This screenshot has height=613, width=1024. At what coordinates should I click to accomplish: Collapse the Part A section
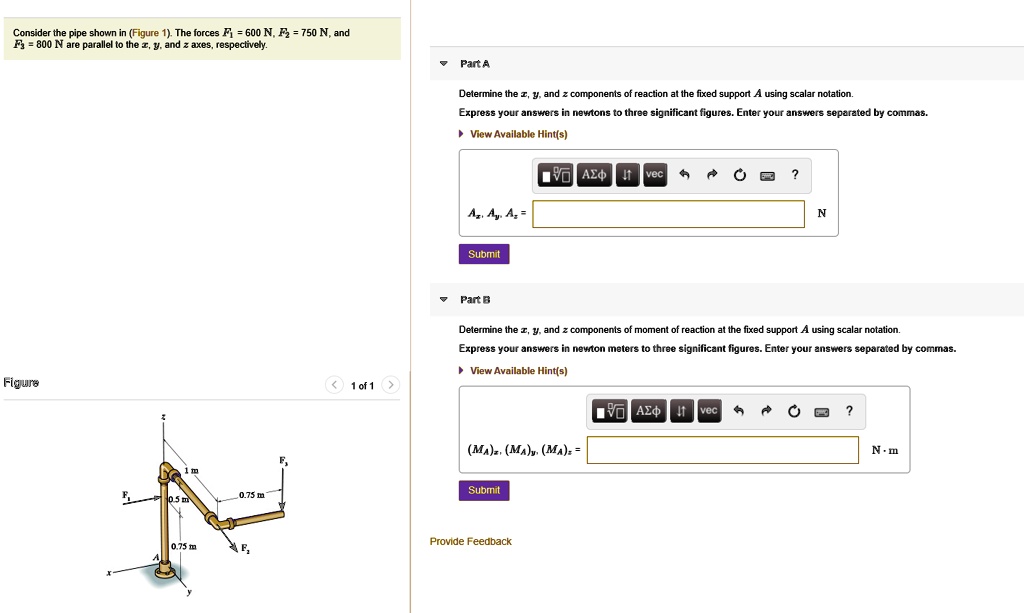443,63
